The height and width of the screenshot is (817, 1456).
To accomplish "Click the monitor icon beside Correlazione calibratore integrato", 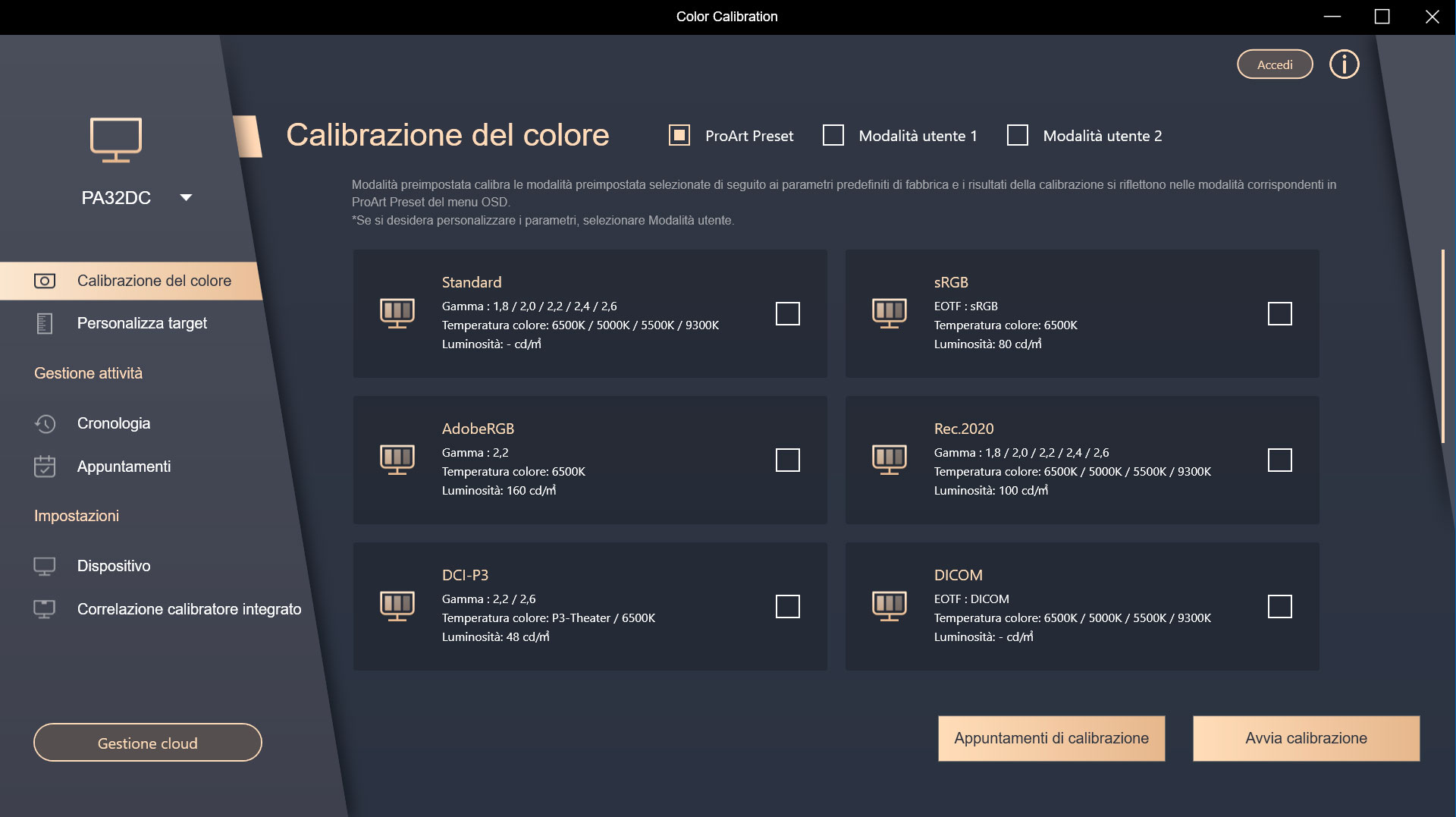I will point(45,609).
